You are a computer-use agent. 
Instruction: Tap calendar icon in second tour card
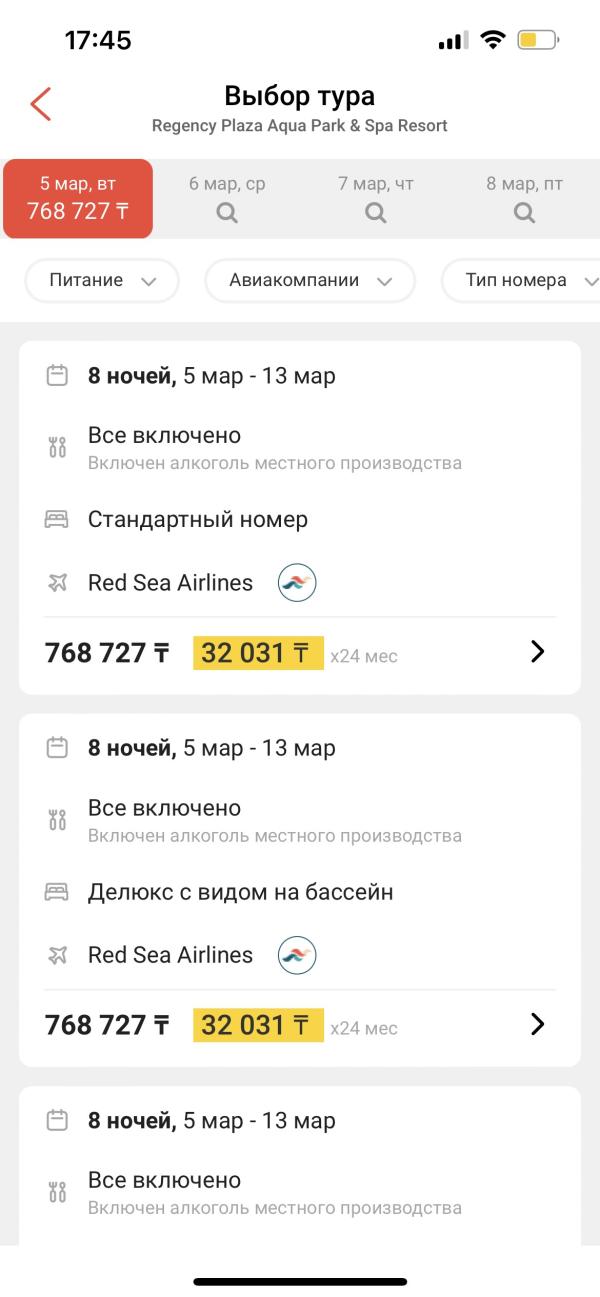tap(57, 748)
